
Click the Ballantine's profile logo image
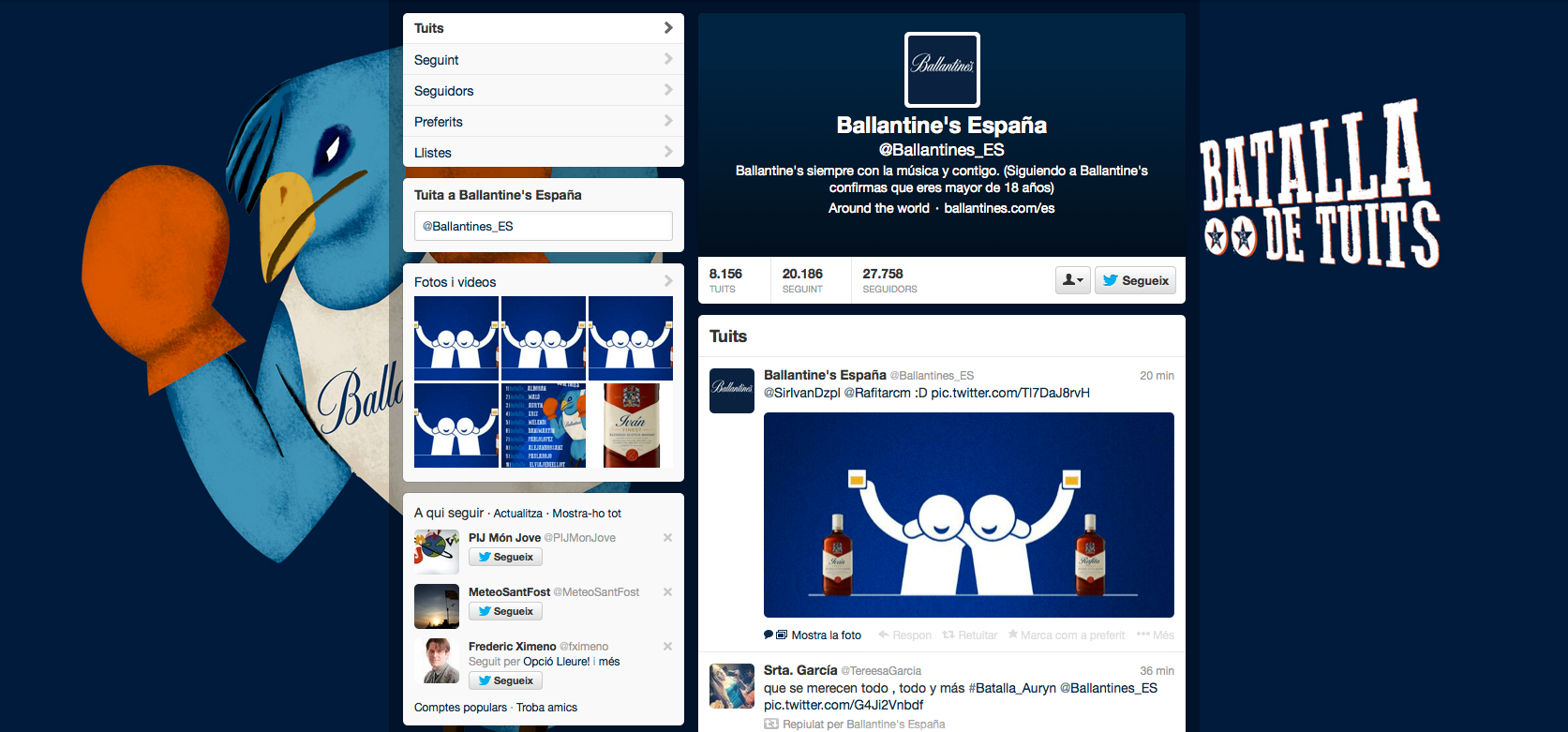click(942, 69)
